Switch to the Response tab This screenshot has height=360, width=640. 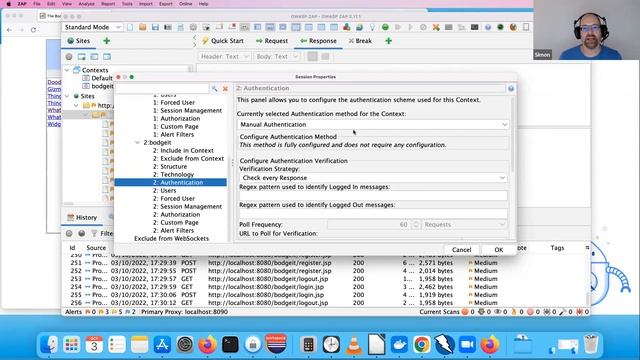318,41
